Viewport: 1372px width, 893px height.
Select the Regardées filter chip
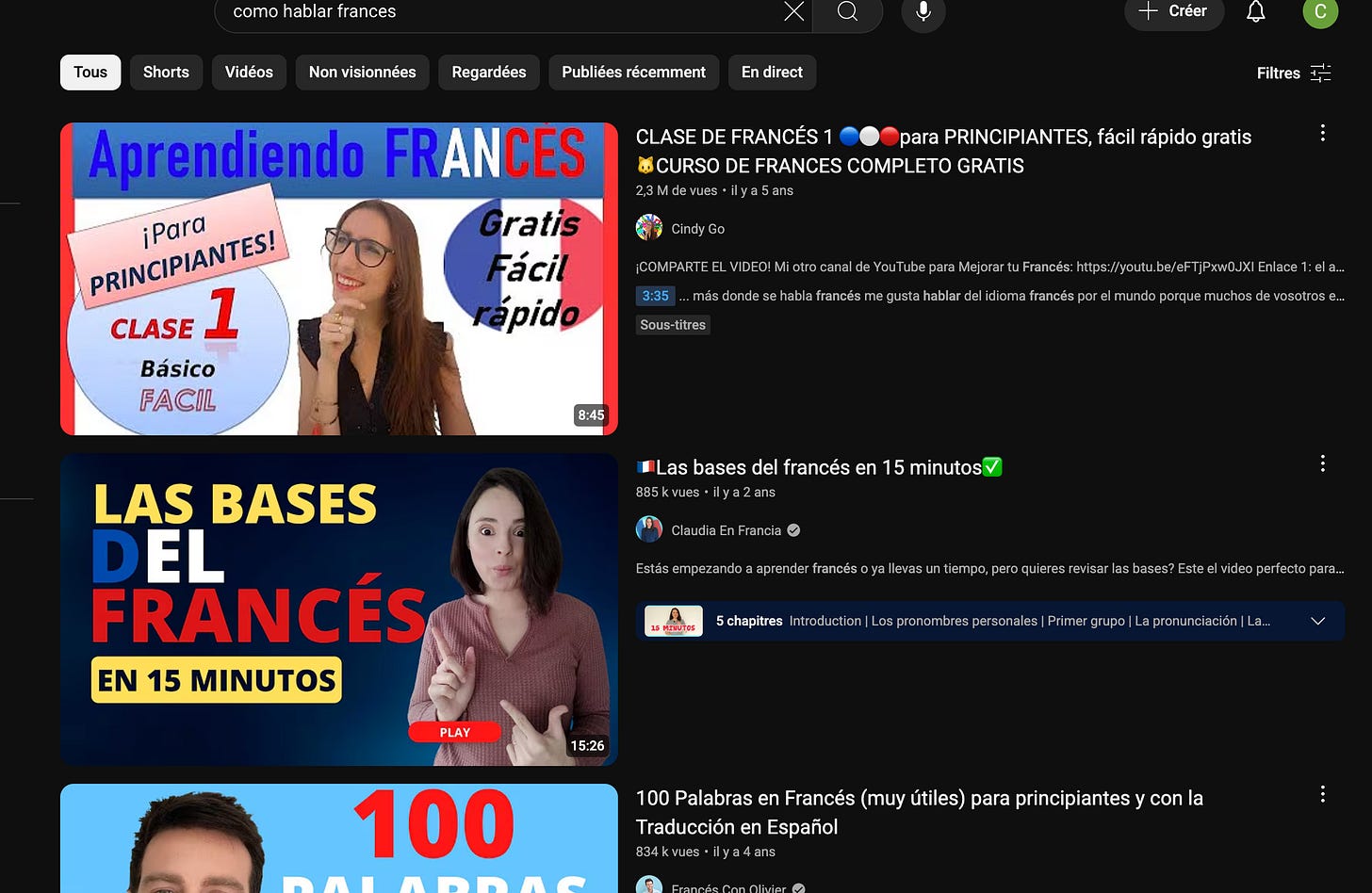click(x=488, y=73)
